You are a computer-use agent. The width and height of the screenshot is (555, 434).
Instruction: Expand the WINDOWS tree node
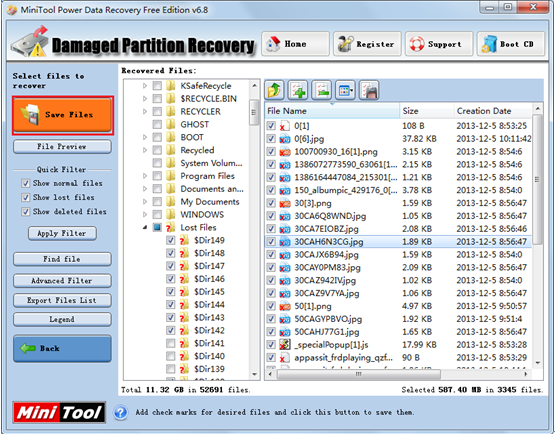145,215
